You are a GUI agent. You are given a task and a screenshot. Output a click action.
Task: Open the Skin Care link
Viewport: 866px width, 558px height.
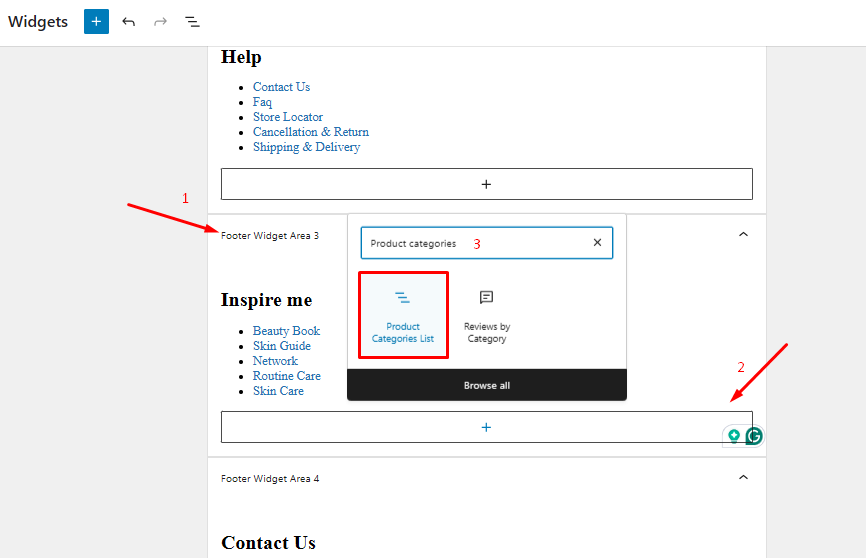[278, 390]
